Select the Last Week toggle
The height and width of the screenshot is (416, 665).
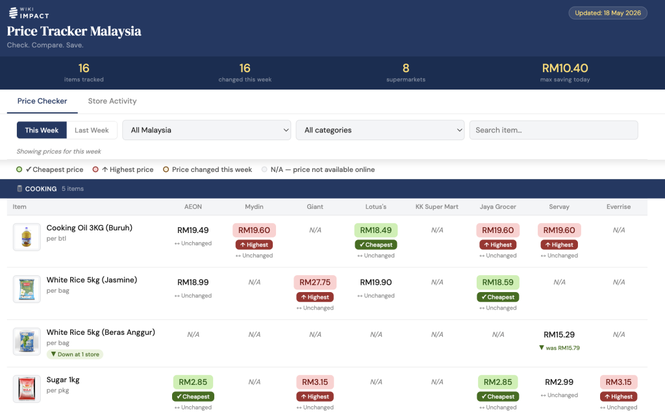pos(92,130)
